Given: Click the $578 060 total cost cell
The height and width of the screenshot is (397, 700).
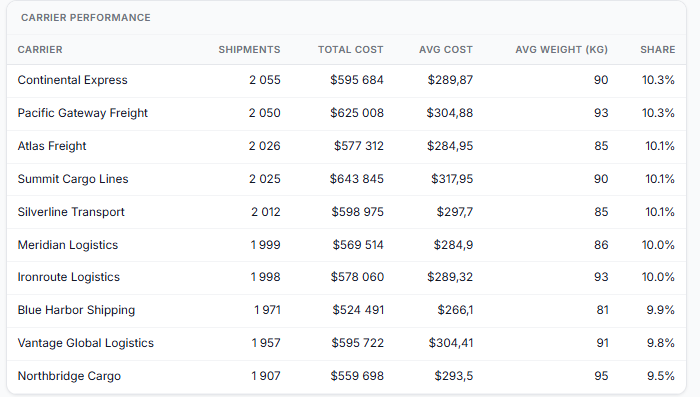Looking at the screenshot, I should [357, 277].
